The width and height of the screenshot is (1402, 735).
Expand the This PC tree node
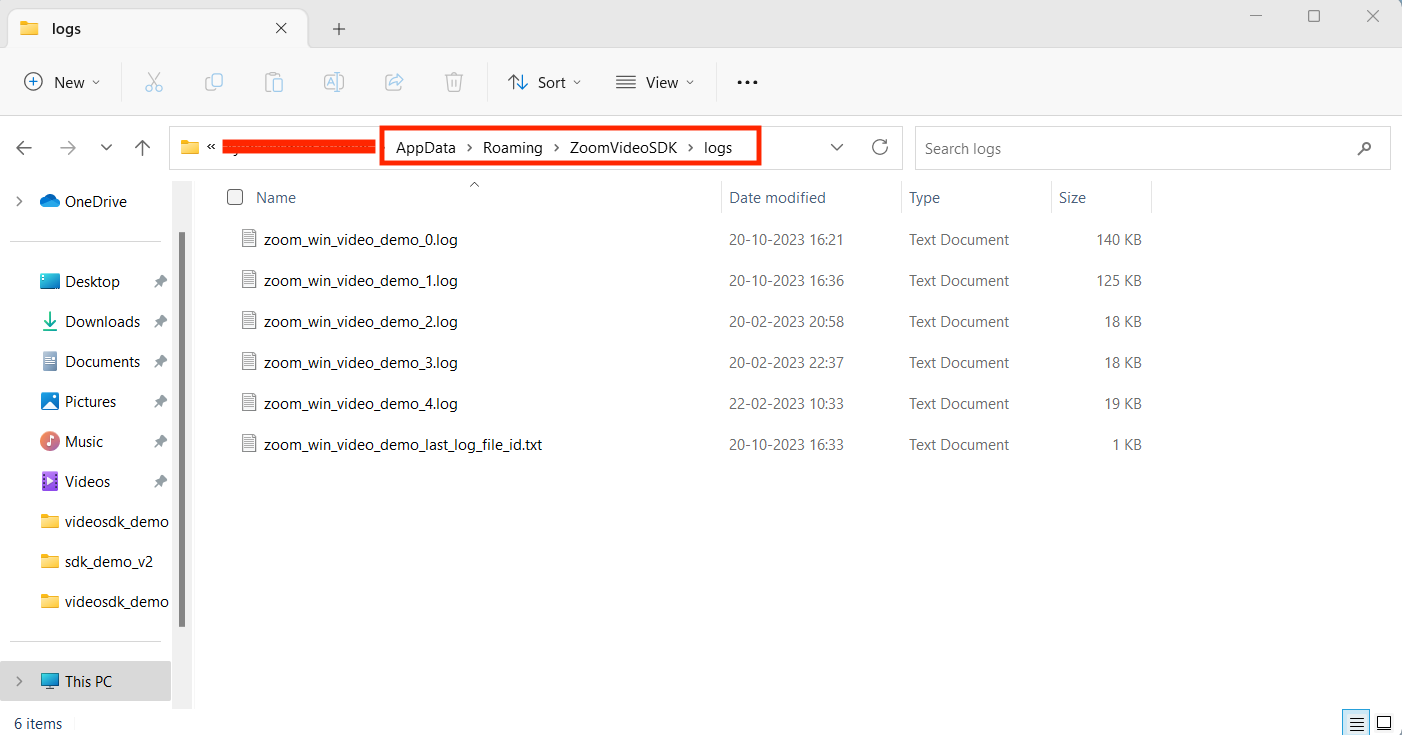[x=19, y=681]
